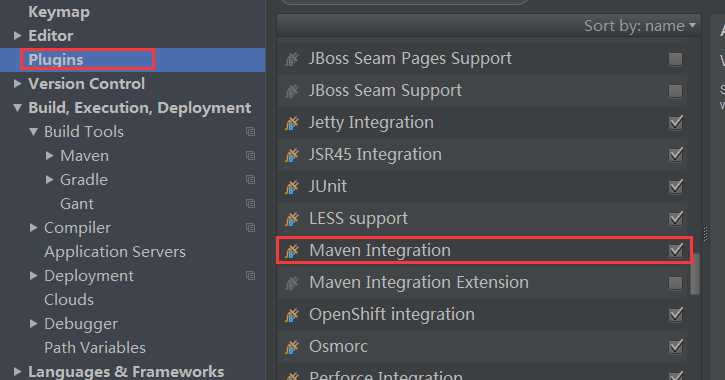Select the LESS support plugin row
This screenshot has height=380, width=725.
[483, 218]
